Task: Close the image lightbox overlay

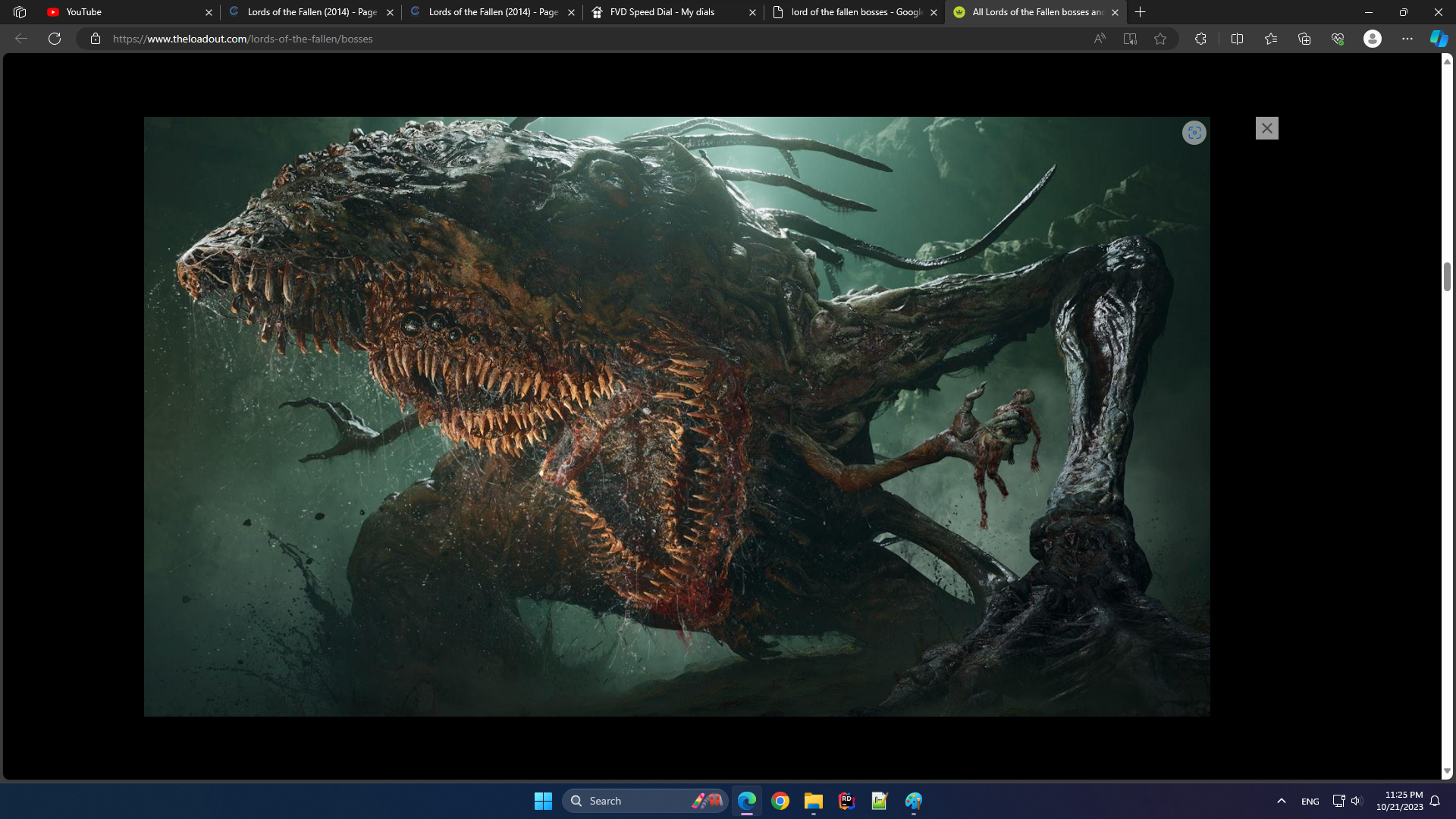Action: 1266,128
